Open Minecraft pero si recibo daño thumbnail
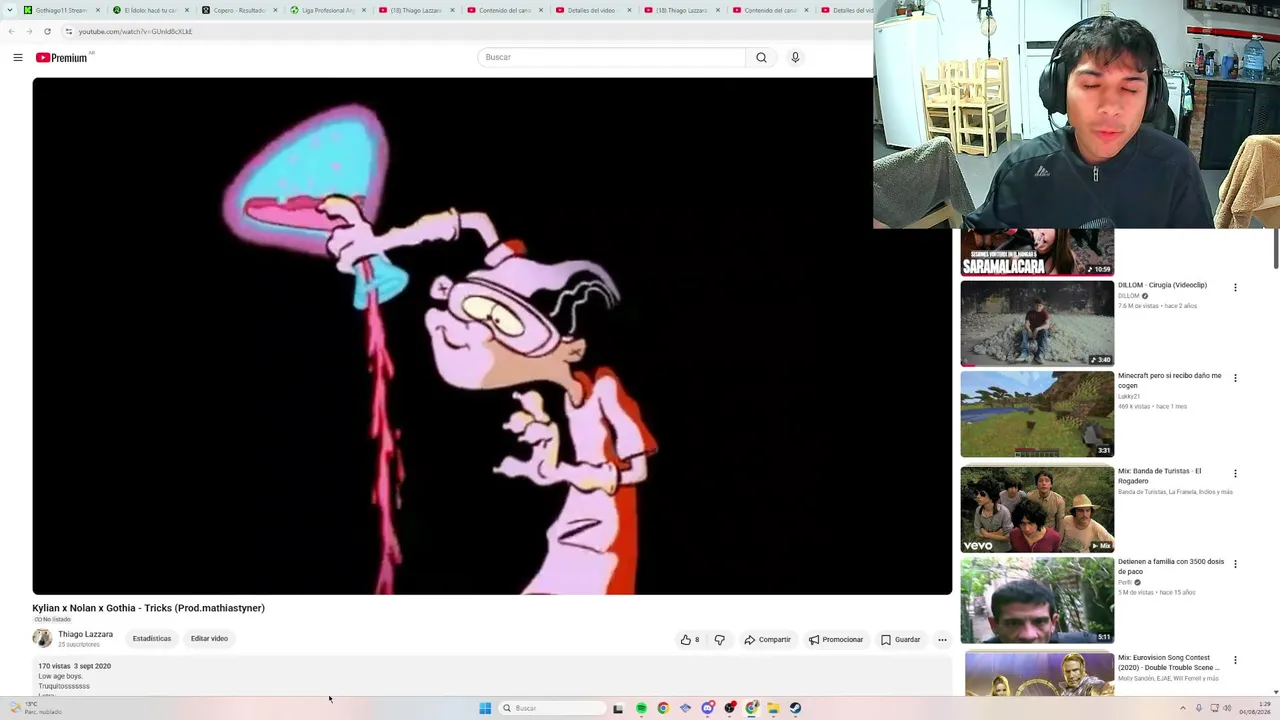The image size is (1280, 720). coord(1037,414)
